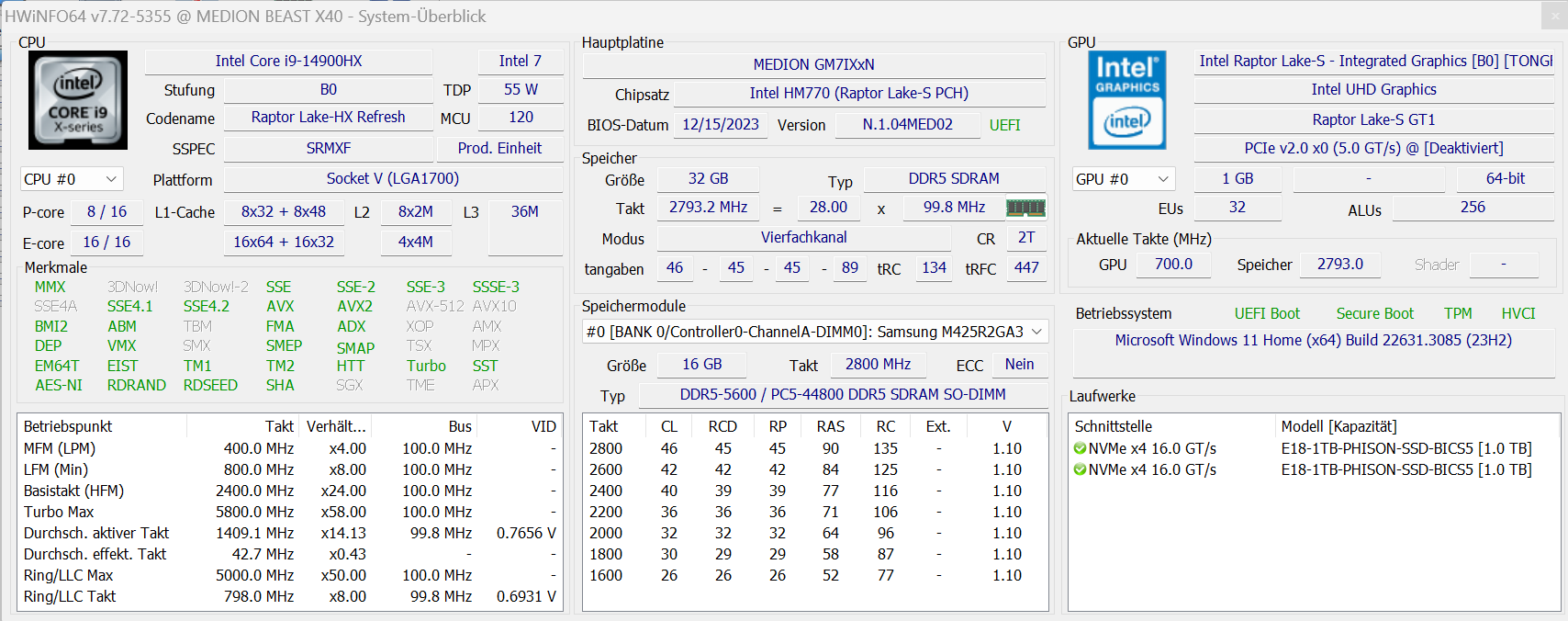Click the UEFI Boot indicator
Screen dimensions: 1568x621
[x=1267, y=313]
